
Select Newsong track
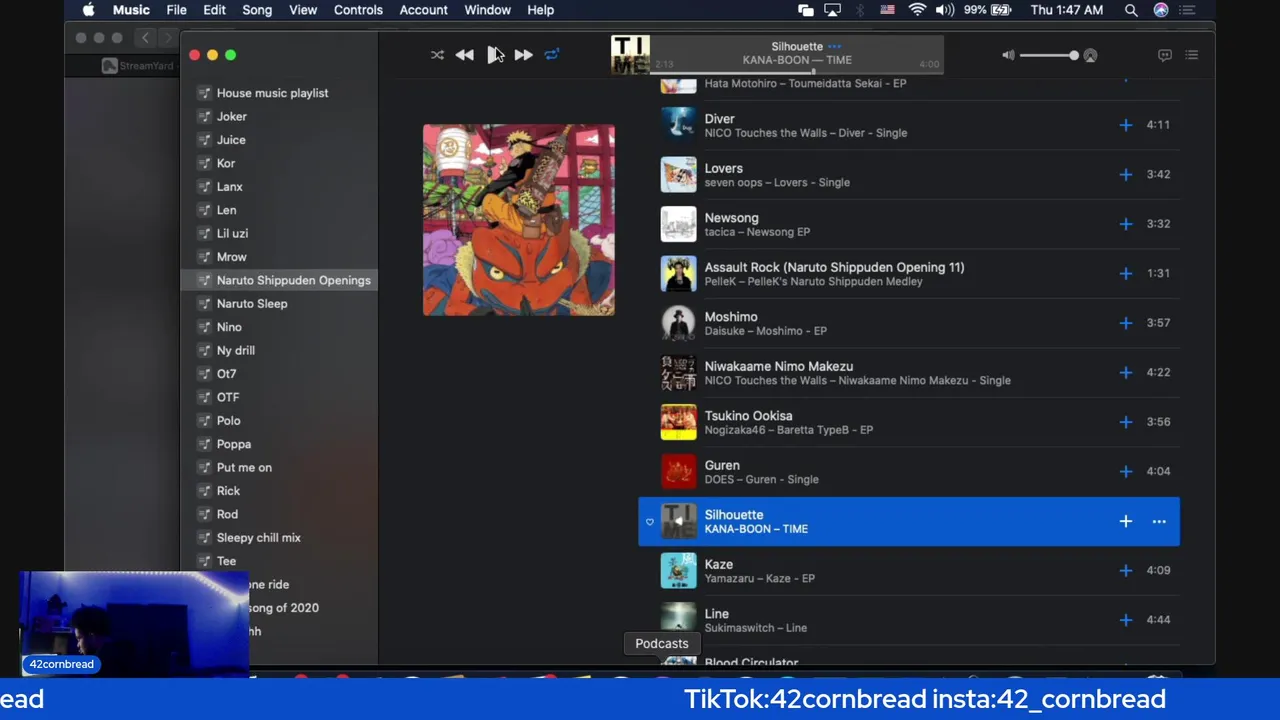pyautogui.click(x=909, y=224)
